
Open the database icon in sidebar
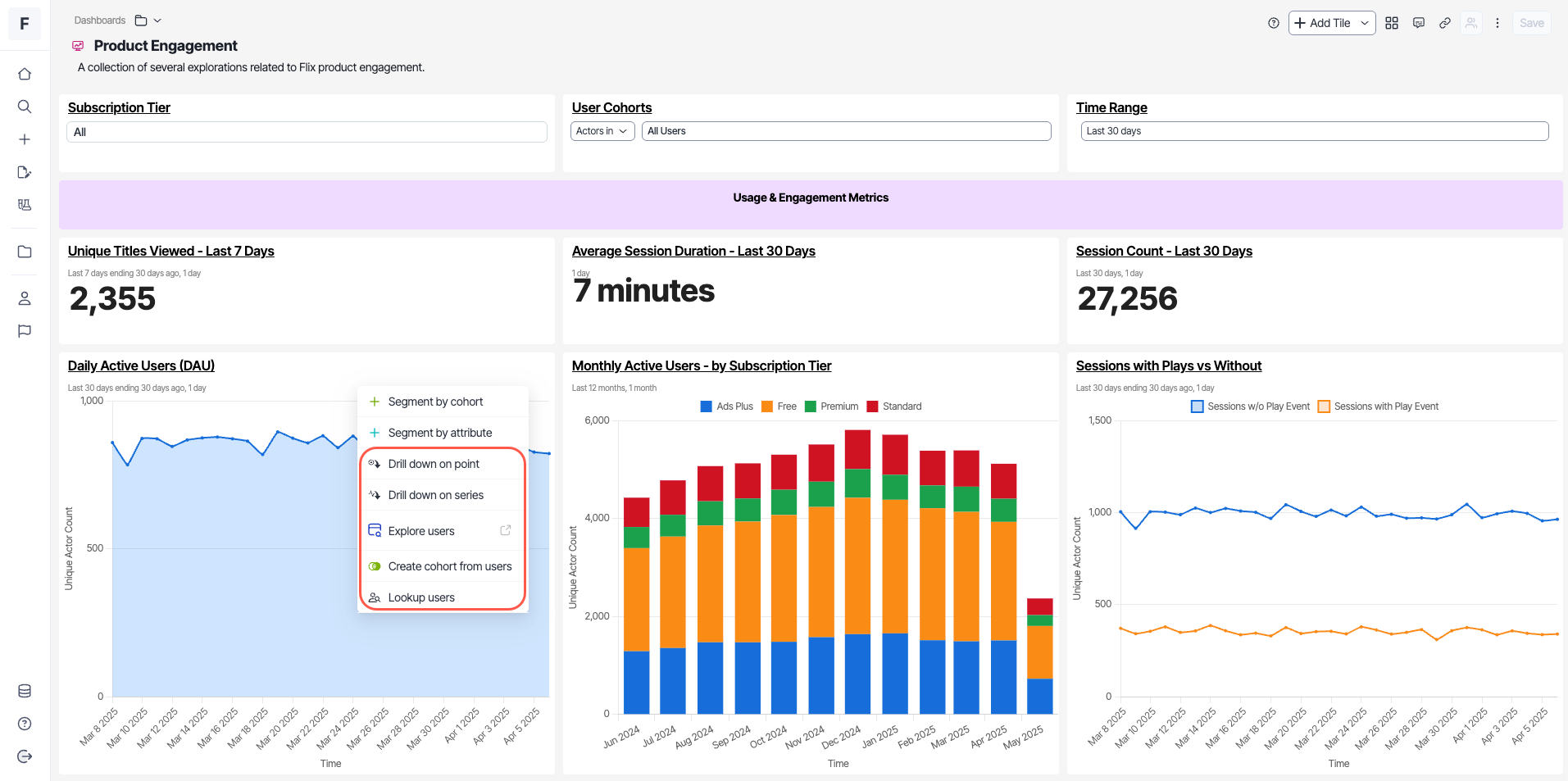[x=25, y=691]
